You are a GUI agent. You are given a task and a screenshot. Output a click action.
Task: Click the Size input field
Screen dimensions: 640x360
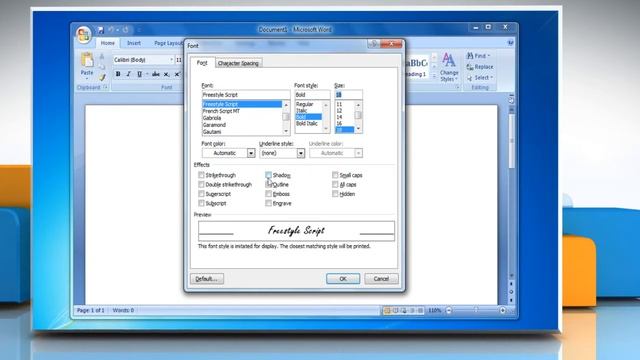348,95
